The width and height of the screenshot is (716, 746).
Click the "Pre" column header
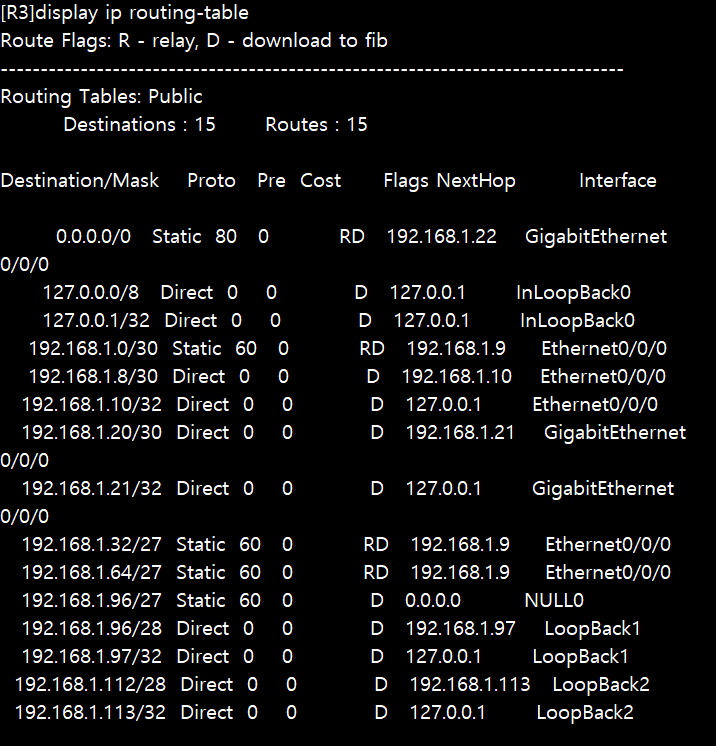pos(271,181)
